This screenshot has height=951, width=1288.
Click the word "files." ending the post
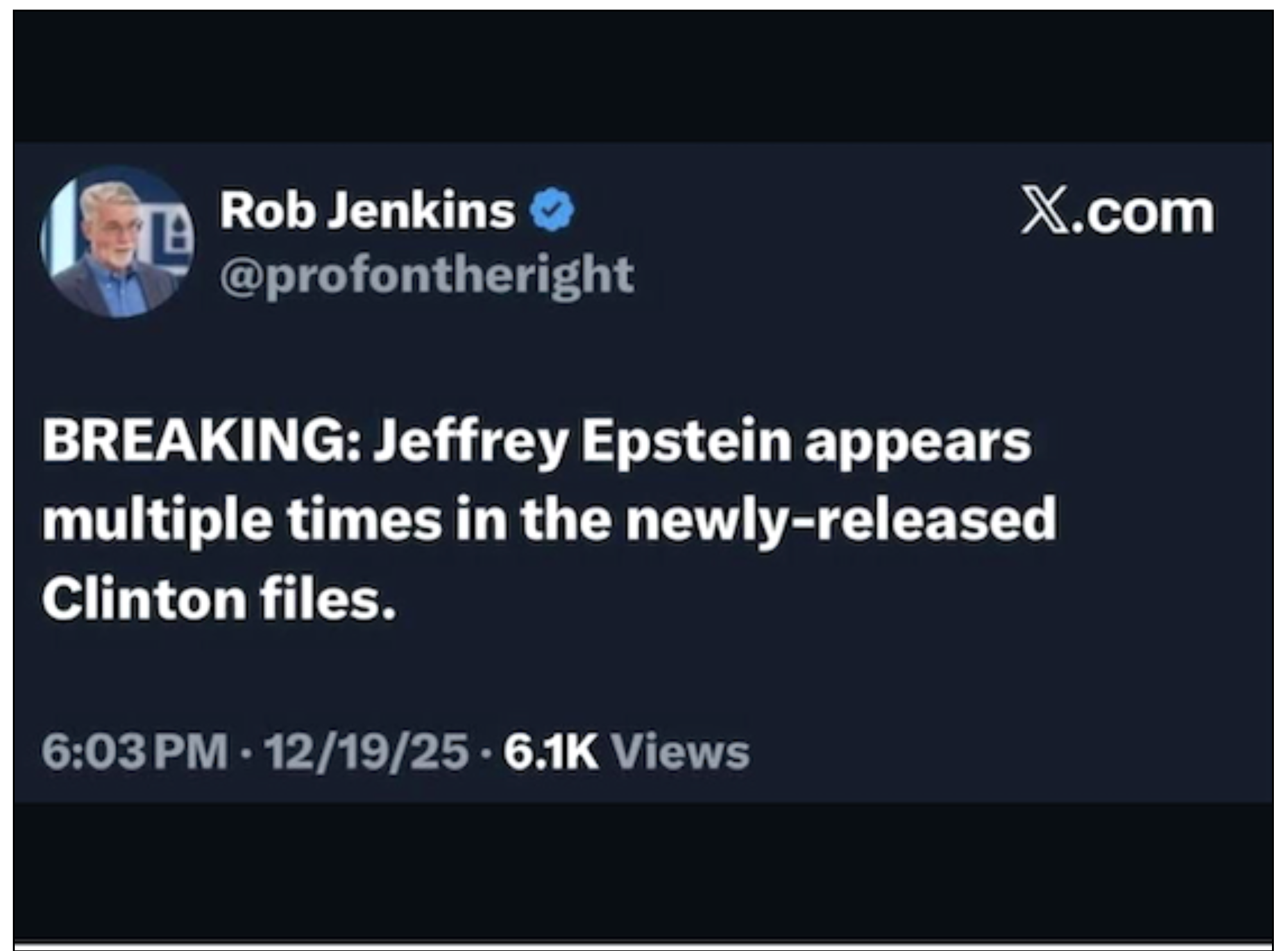pyautogui.click(x=328, y=597)
